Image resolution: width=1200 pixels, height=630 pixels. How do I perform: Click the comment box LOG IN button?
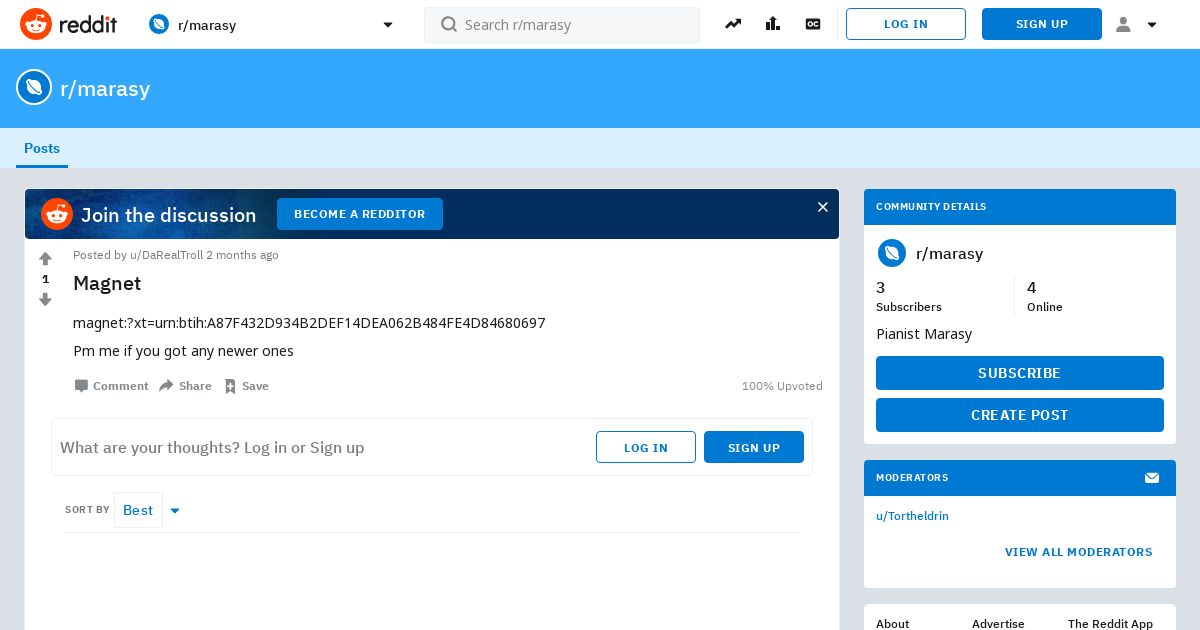(646, 447)
